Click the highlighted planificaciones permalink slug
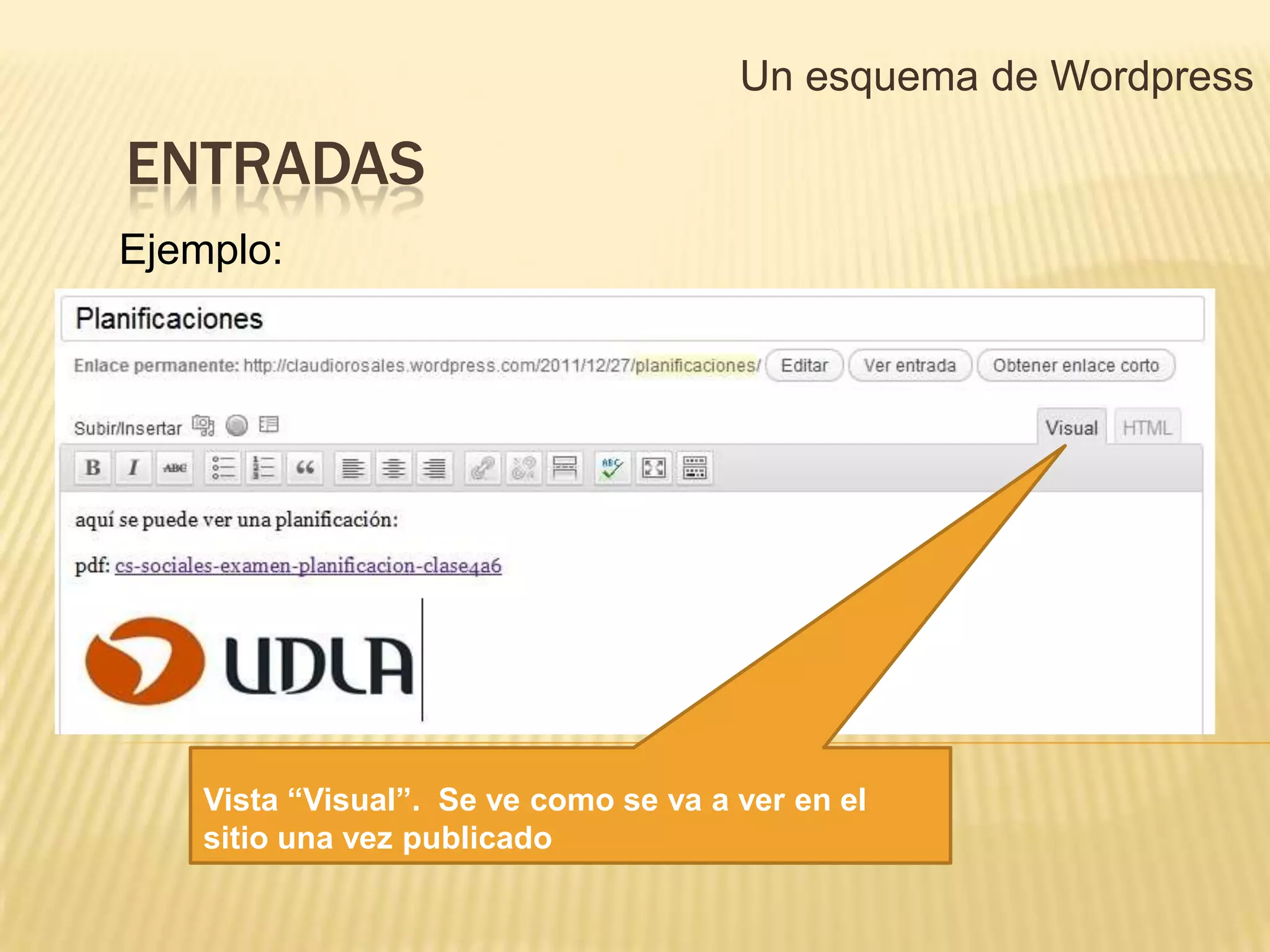Image resolution: width=1270 pixels, height=952 pixels. point(695,366)
